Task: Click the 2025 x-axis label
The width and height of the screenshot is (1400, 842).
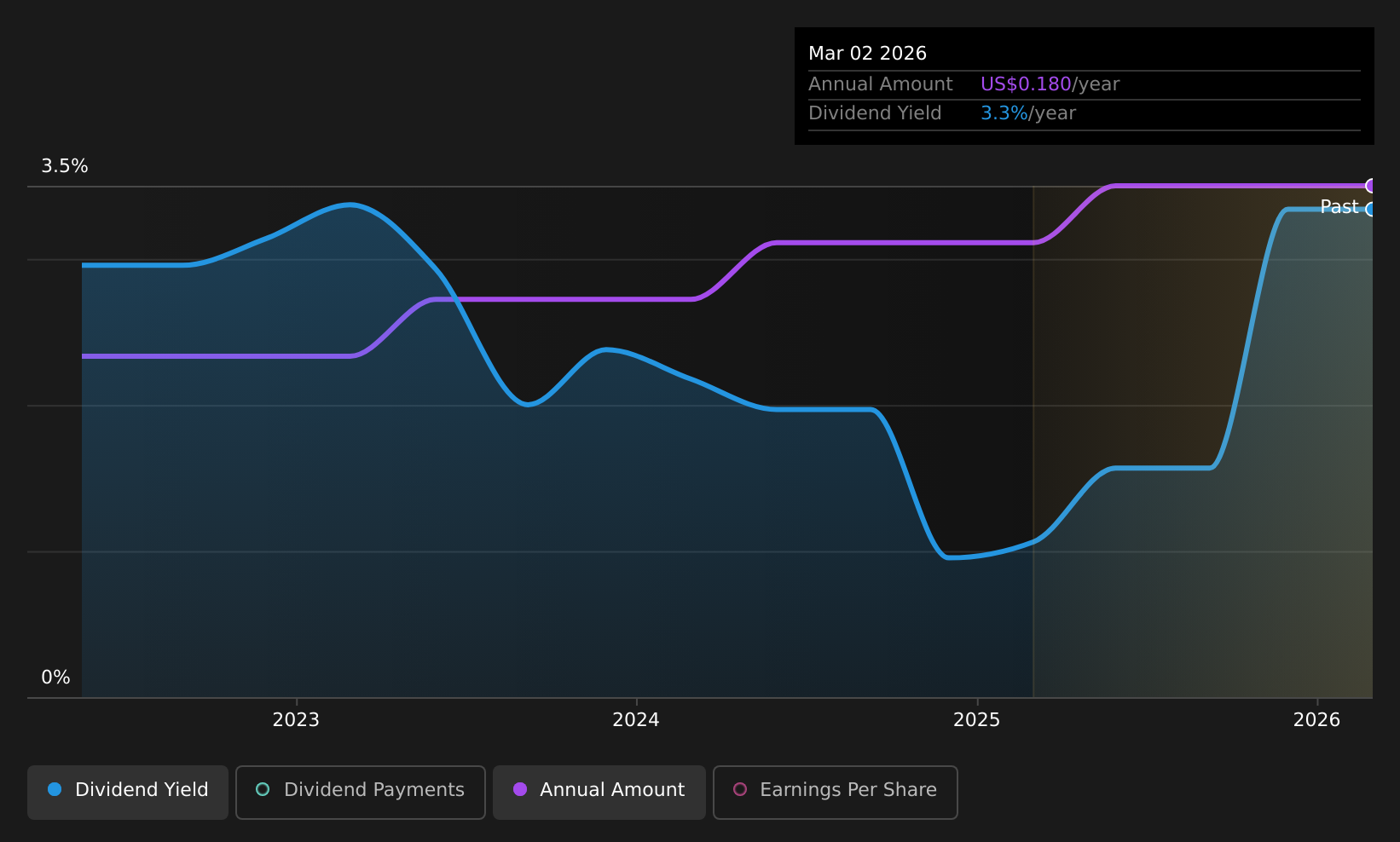Action: [977, 720]
